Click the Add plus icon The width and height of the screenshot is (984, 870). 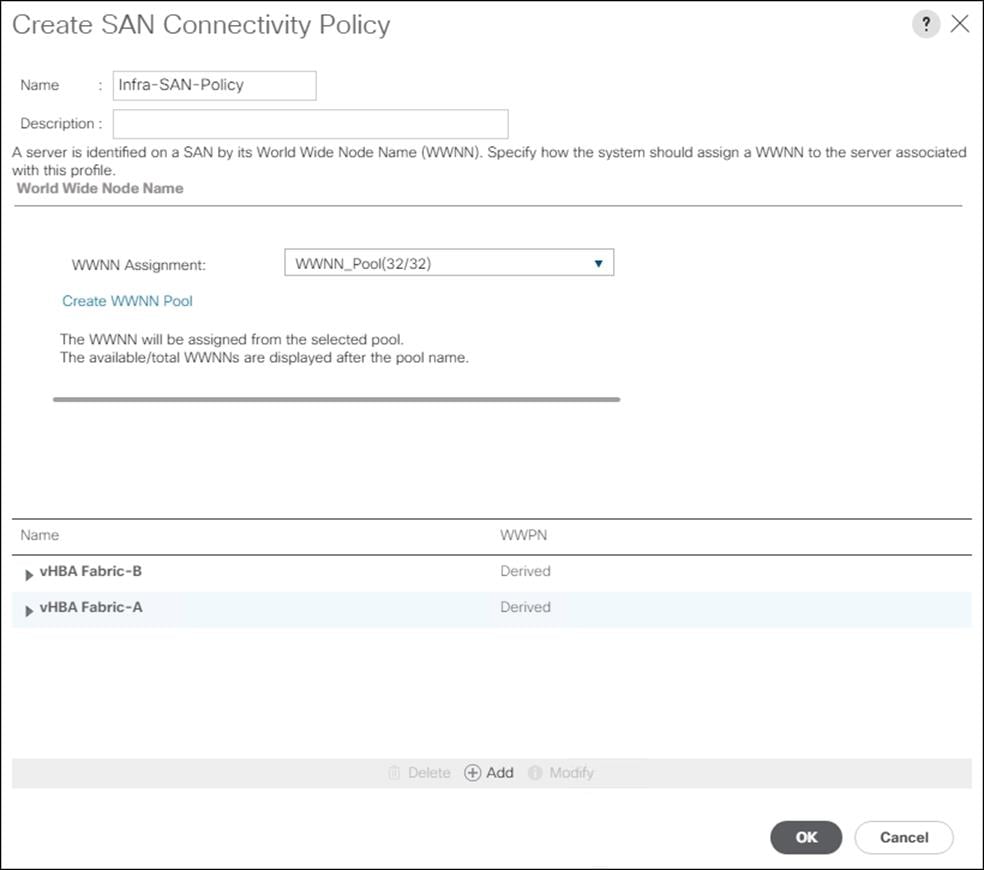[473, 773]
